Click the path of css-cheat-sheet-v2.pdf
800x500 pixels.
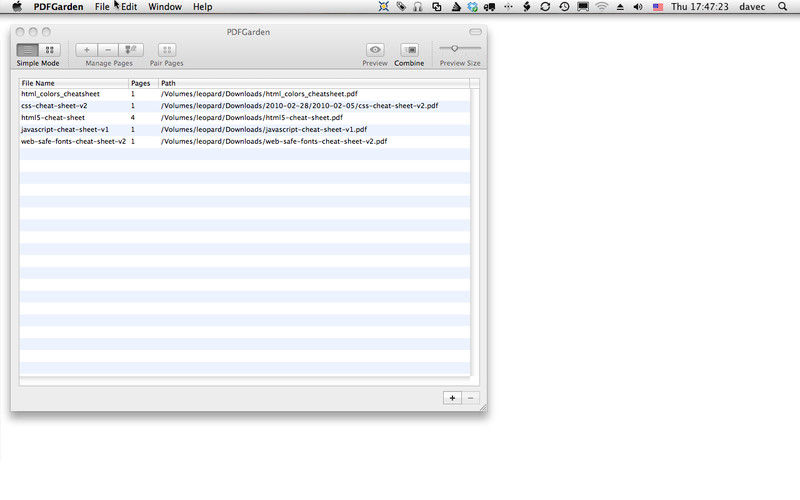point(299,106)
